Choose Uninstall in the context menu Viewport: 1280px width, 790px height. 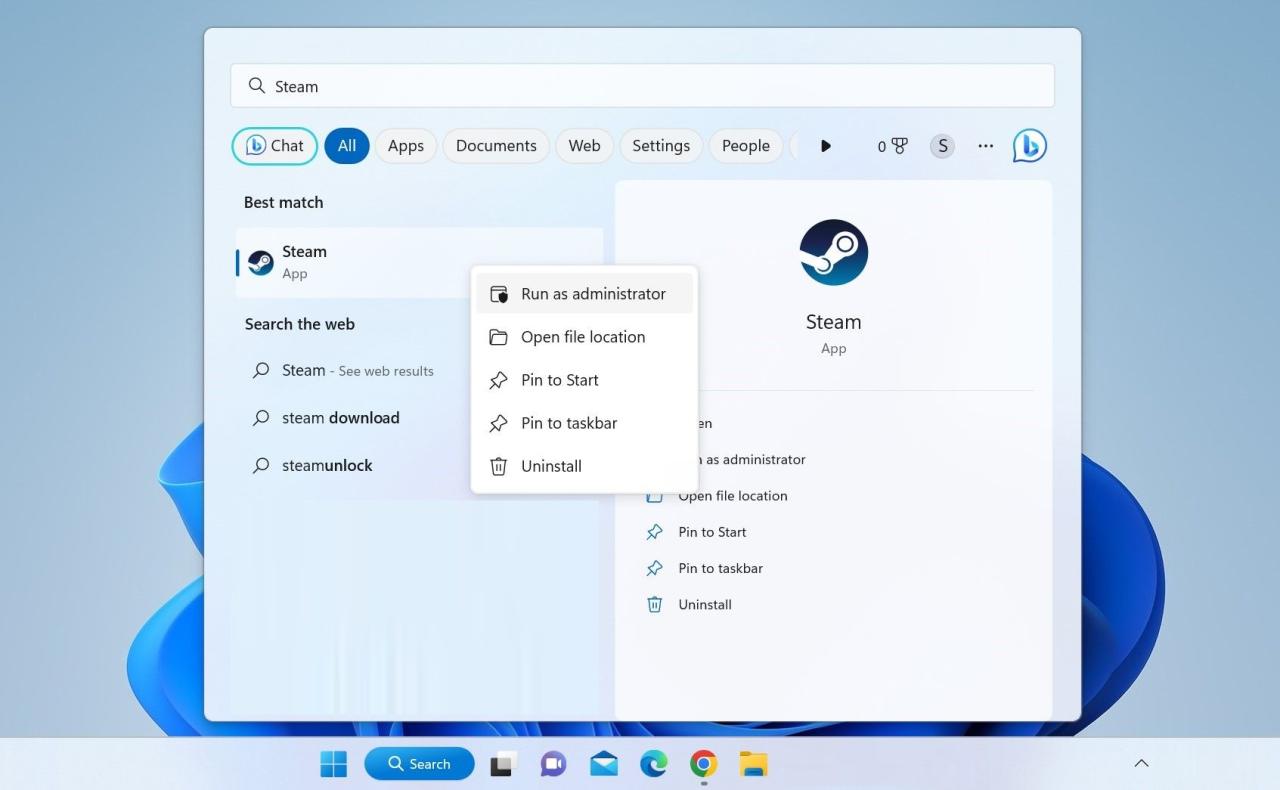(x=584, y=466)
